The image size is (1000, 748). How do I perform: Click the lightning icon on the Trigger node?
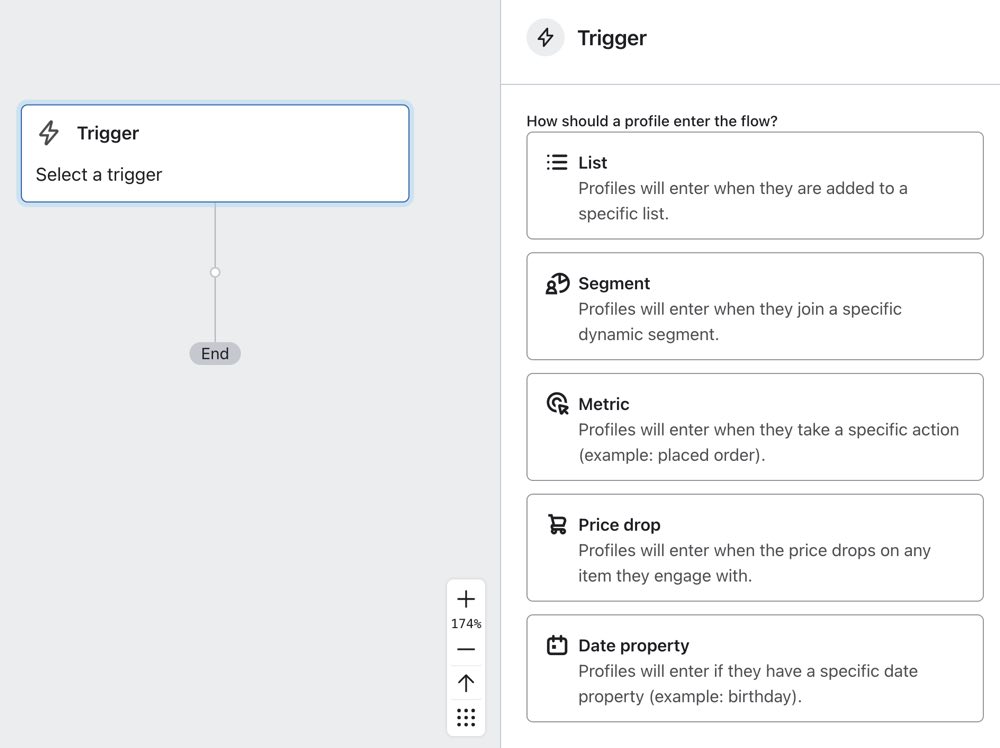point(47,132)
